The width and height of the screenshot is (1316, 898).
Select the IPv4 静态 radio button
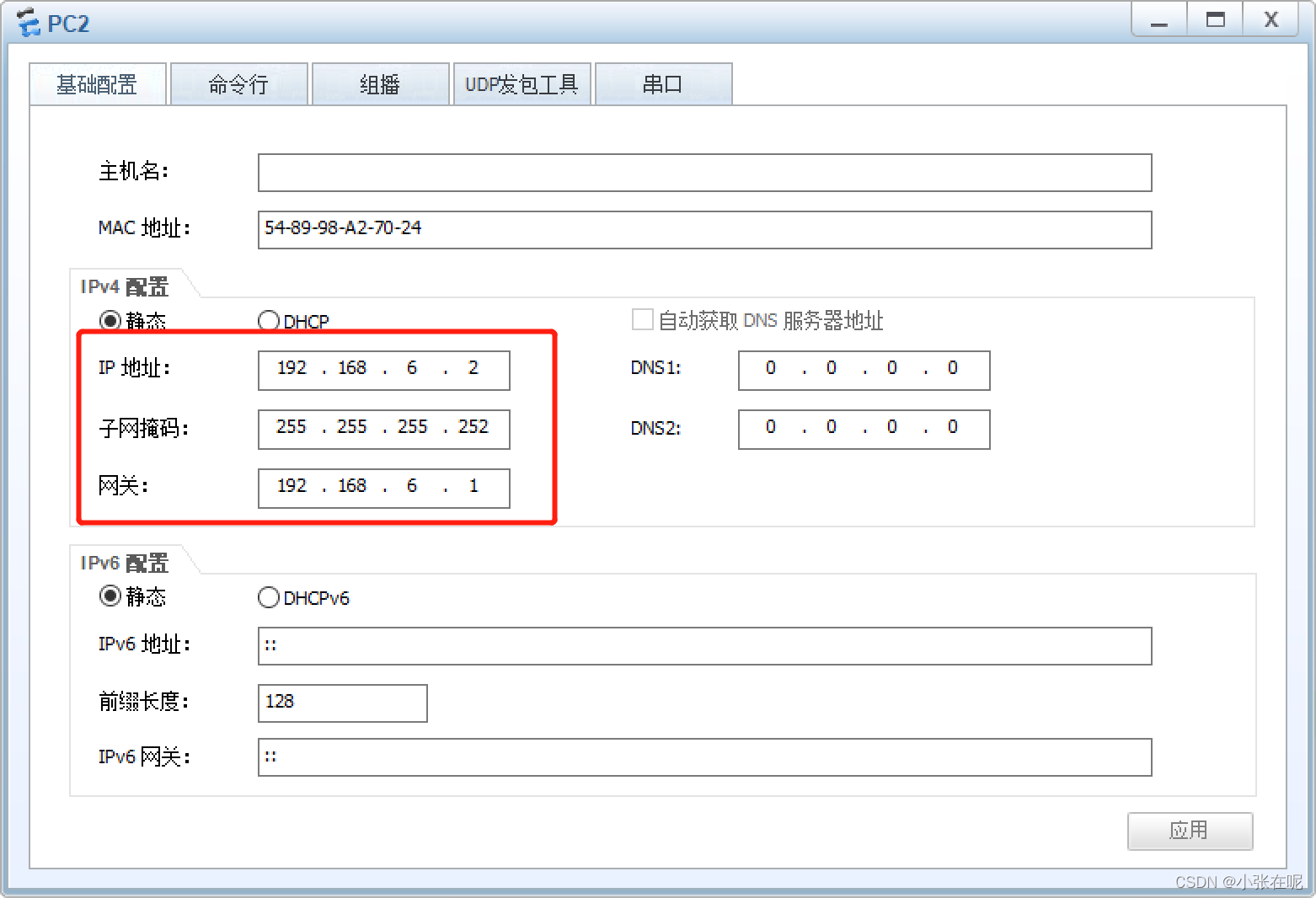click(110, 321)
